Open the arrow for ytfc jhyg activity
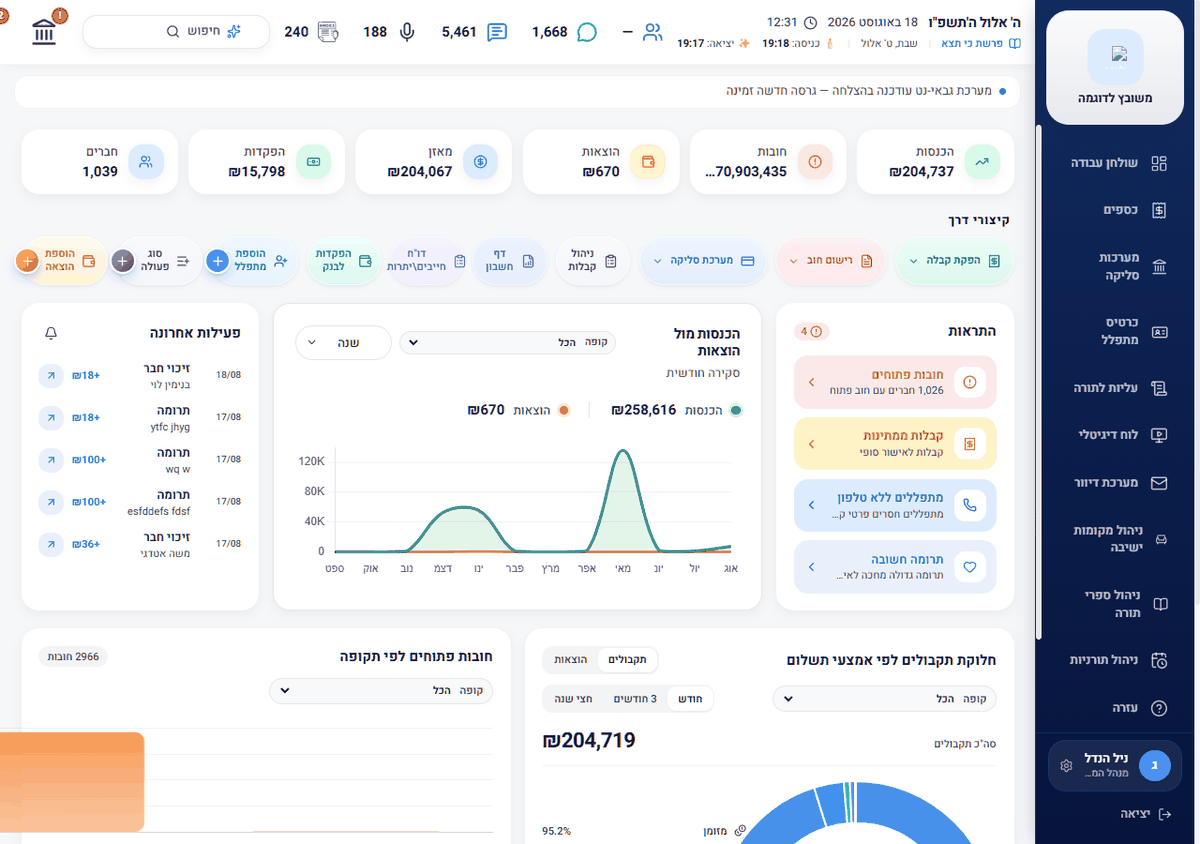 50,417
